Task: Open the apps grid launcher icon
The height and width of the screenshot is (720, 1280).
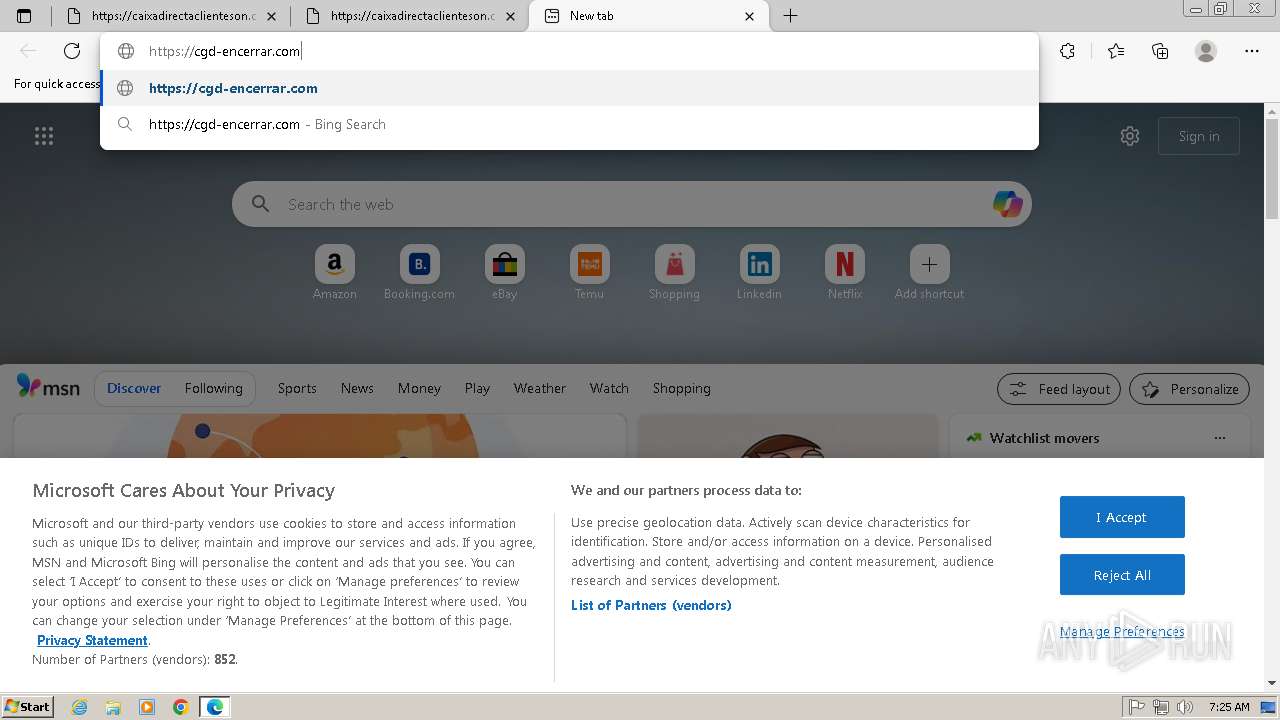Action: click(44, 136)
